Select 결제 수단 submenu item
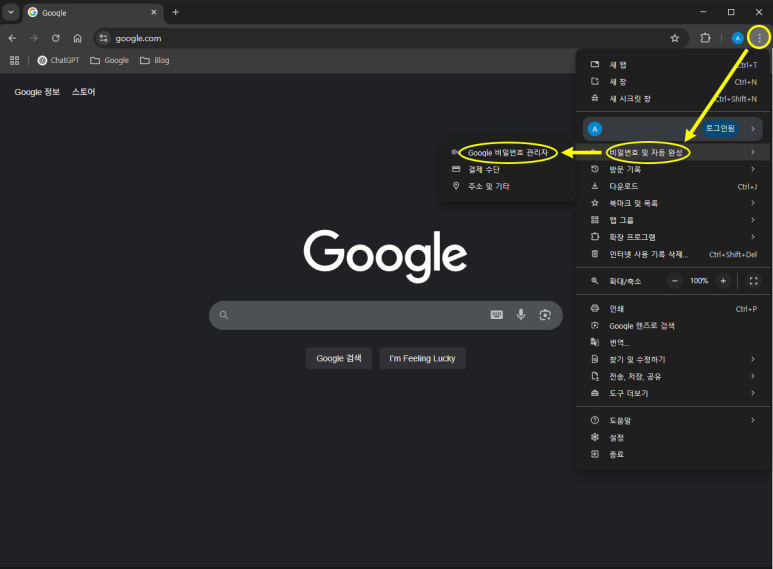The height and width of the screenshot is (569, 773). [507, 170]
